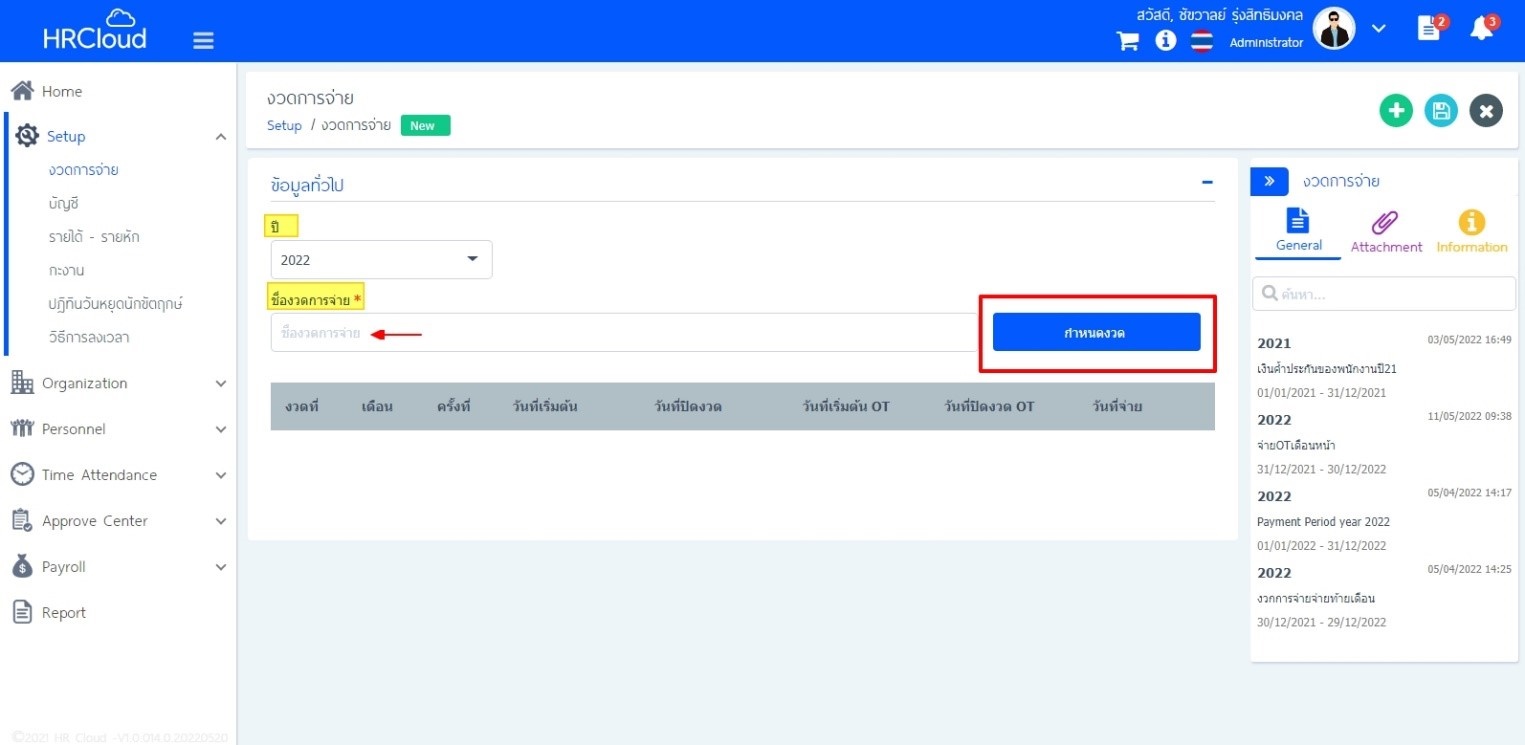The height and width of the screenshot is (745, 1525).
Task: Switch to the Attachment tab
Action: pyautogui.click(x=1385, y=232)
